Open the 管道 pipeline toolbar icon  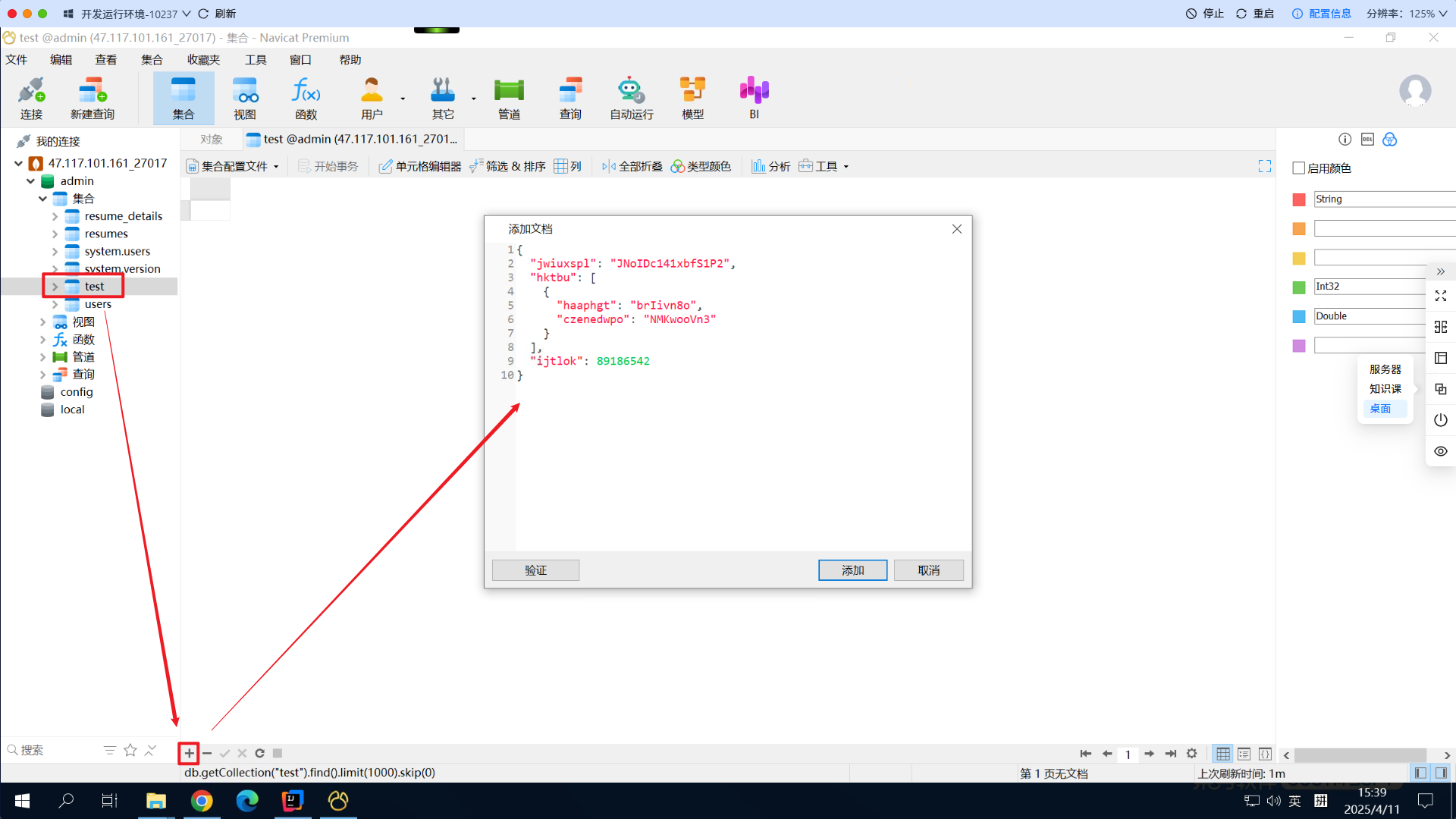coord(510,99)
